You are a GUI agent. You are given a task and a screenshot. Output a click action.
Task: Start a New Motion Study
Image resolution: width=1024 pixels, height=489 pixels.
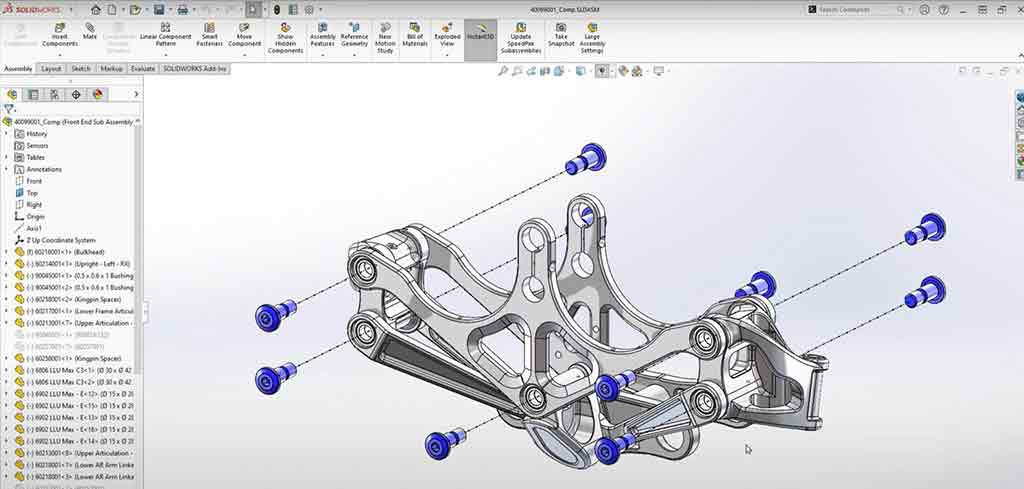[x=385, y=38]
